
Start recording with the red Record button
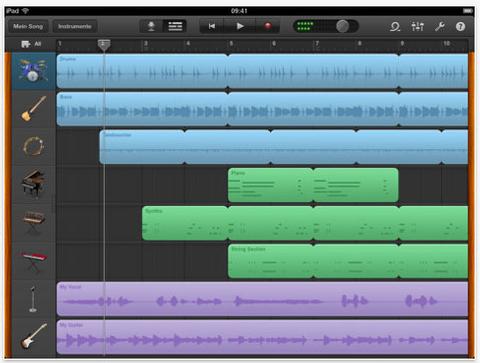click(x=268, y=26)
